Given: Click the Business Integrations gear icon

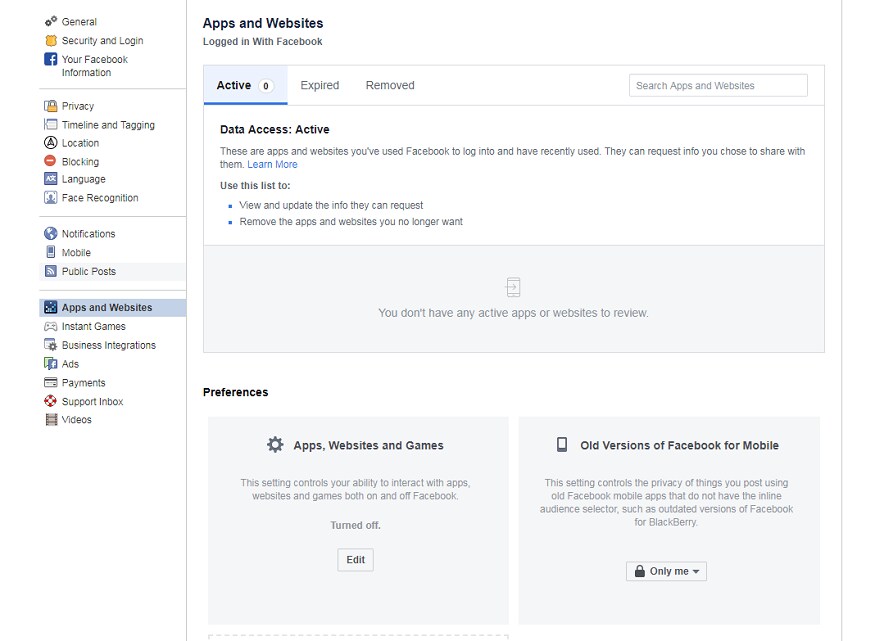Looking at the screenshot, I should point(51,345).
